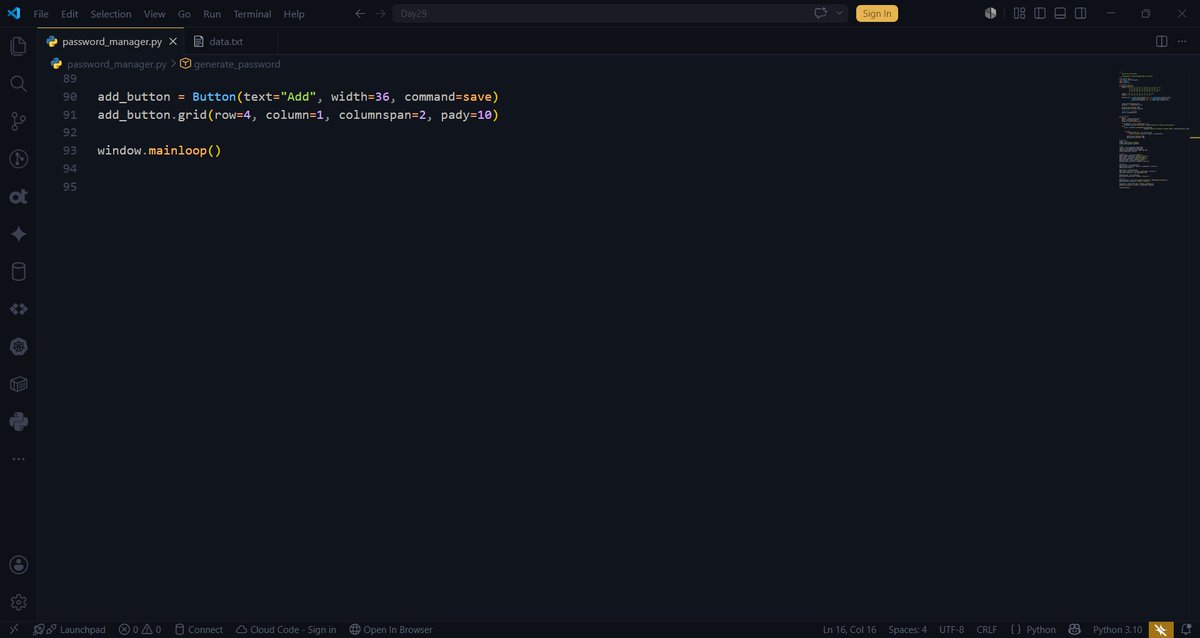Open the Go menu
This screenshot has height=638, width=1200.
point(184,14)
